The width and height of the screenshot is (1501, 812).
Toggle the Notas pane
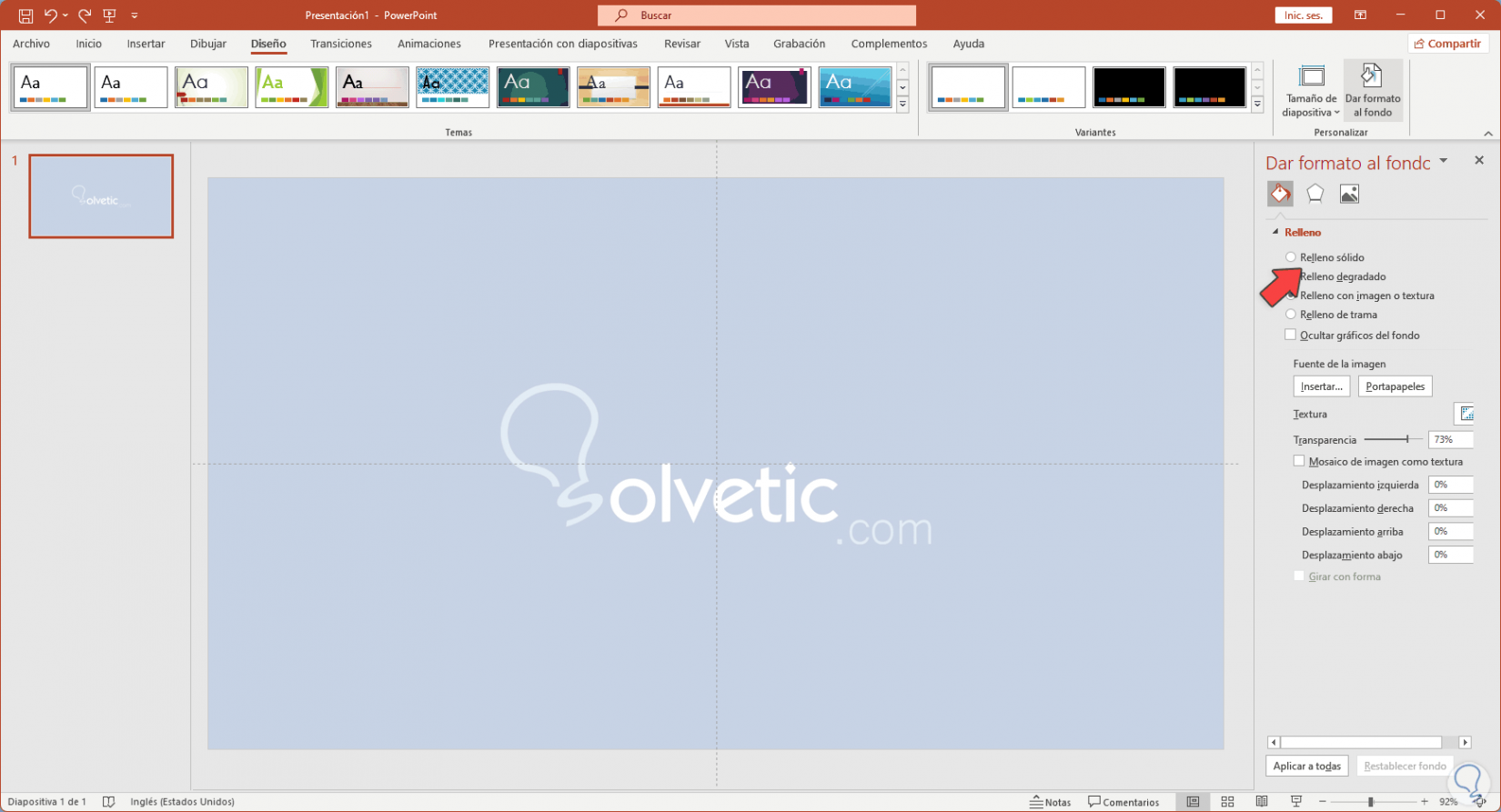point(1050,802)
